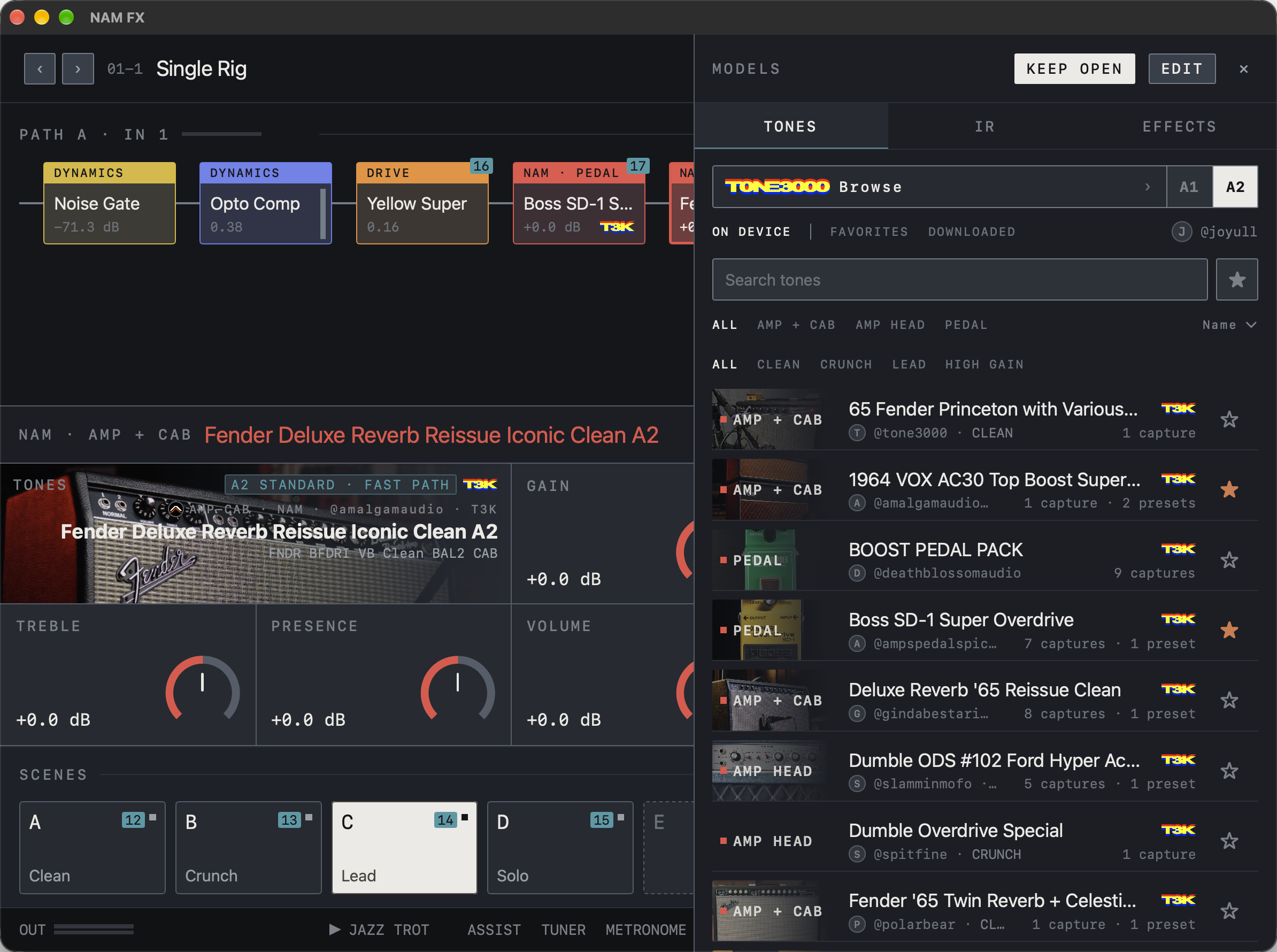Activate scene B Crunch

(x=248, y=847)
